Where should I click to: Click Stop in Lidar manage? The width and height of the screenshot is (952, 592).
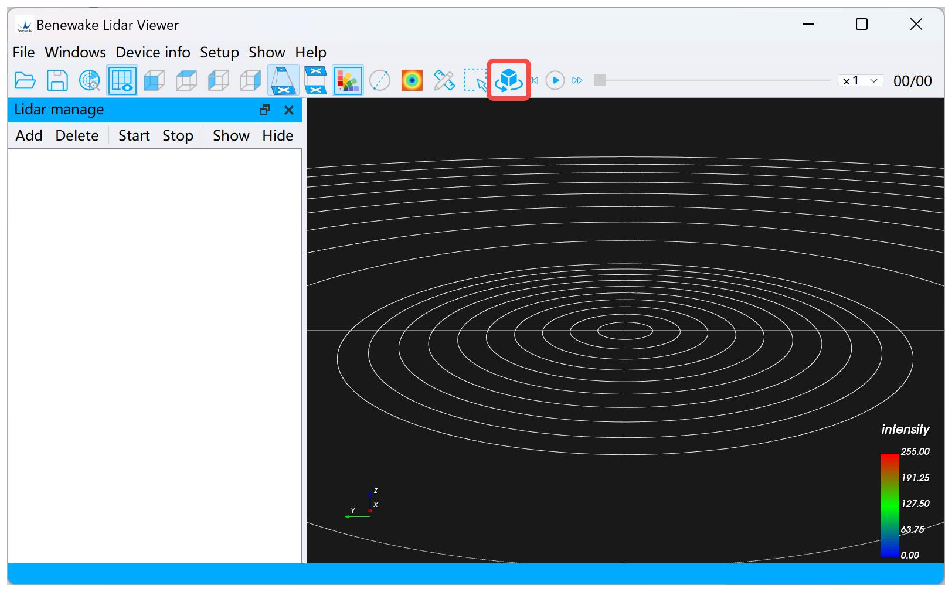pos(178,135)
